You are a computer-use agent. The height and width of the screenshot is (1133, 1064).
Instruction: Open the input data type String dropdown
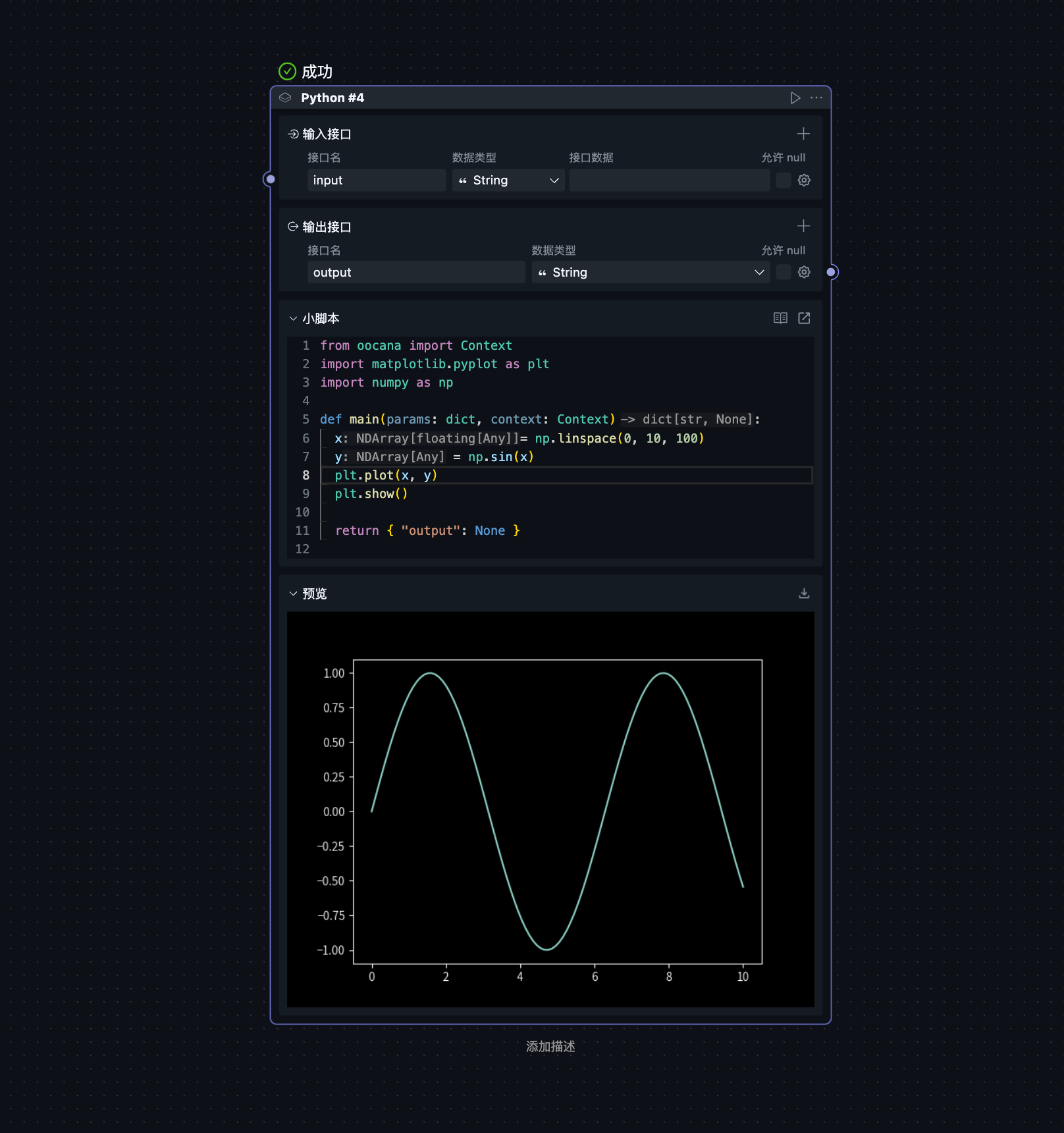click(508, 180)
